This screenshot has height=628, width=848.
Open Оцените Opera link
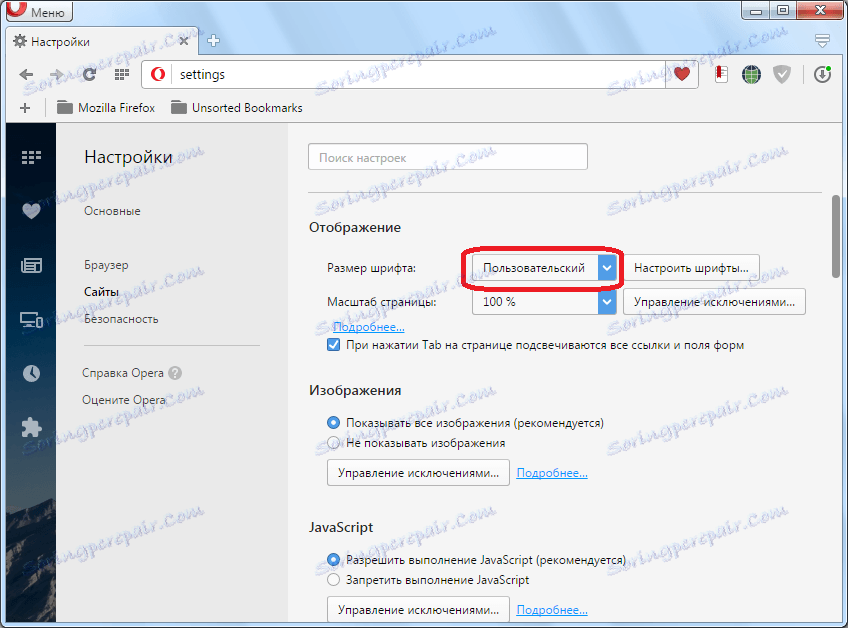click(124, 400)
